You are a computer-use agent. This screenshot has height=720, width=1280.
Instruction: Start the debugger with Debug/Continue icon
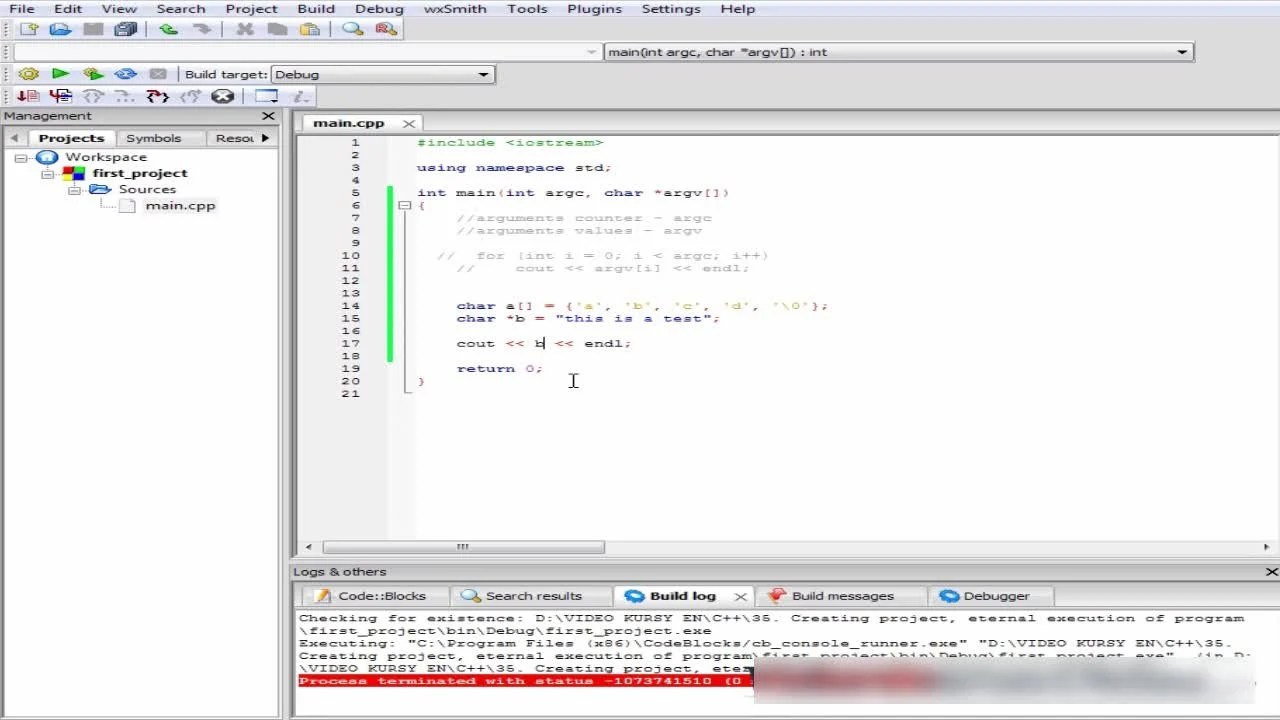coord(28,96)
